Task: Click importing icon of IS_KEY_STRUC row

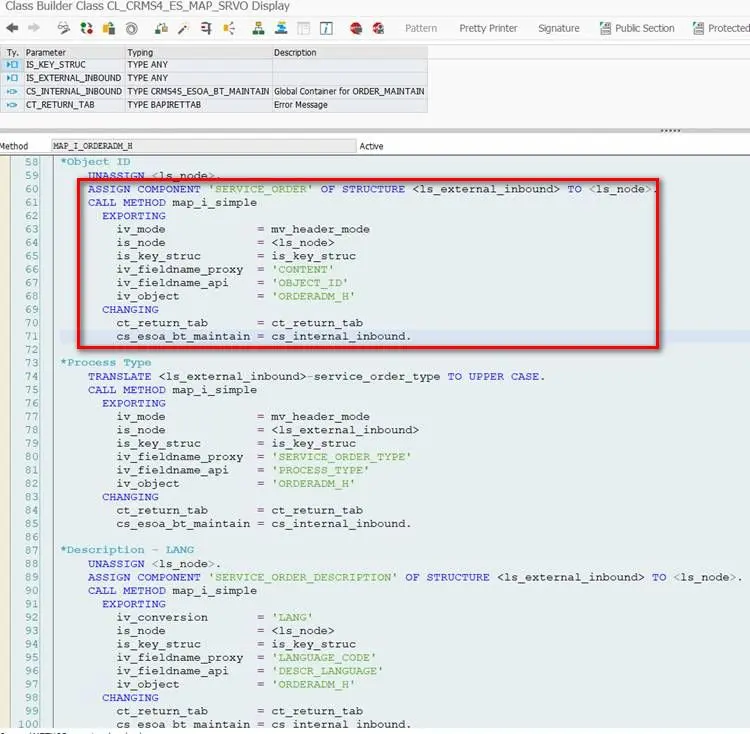Action: pos(12,65)
